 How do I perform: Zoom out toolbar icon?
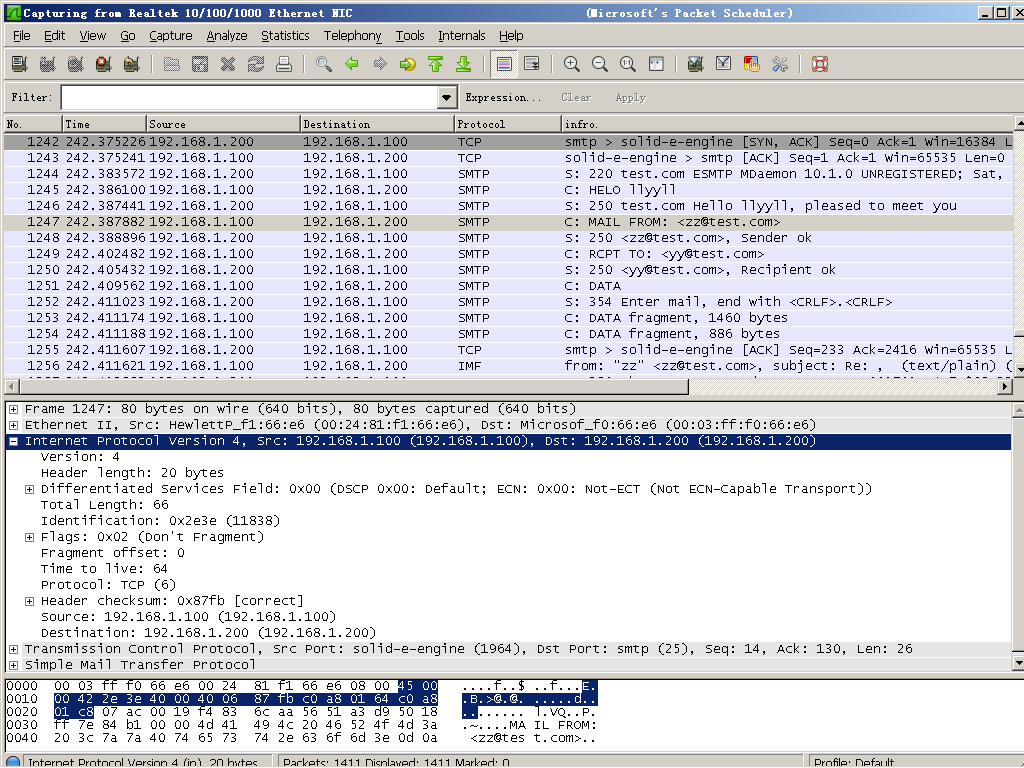coord(600,64)
